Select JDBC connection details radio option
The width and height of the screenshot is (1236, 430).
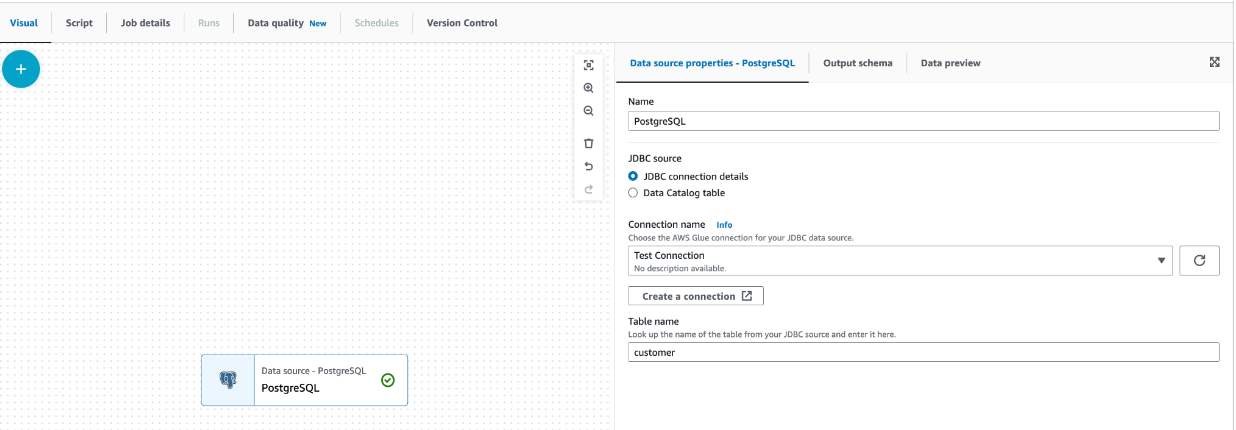point(633,176)
